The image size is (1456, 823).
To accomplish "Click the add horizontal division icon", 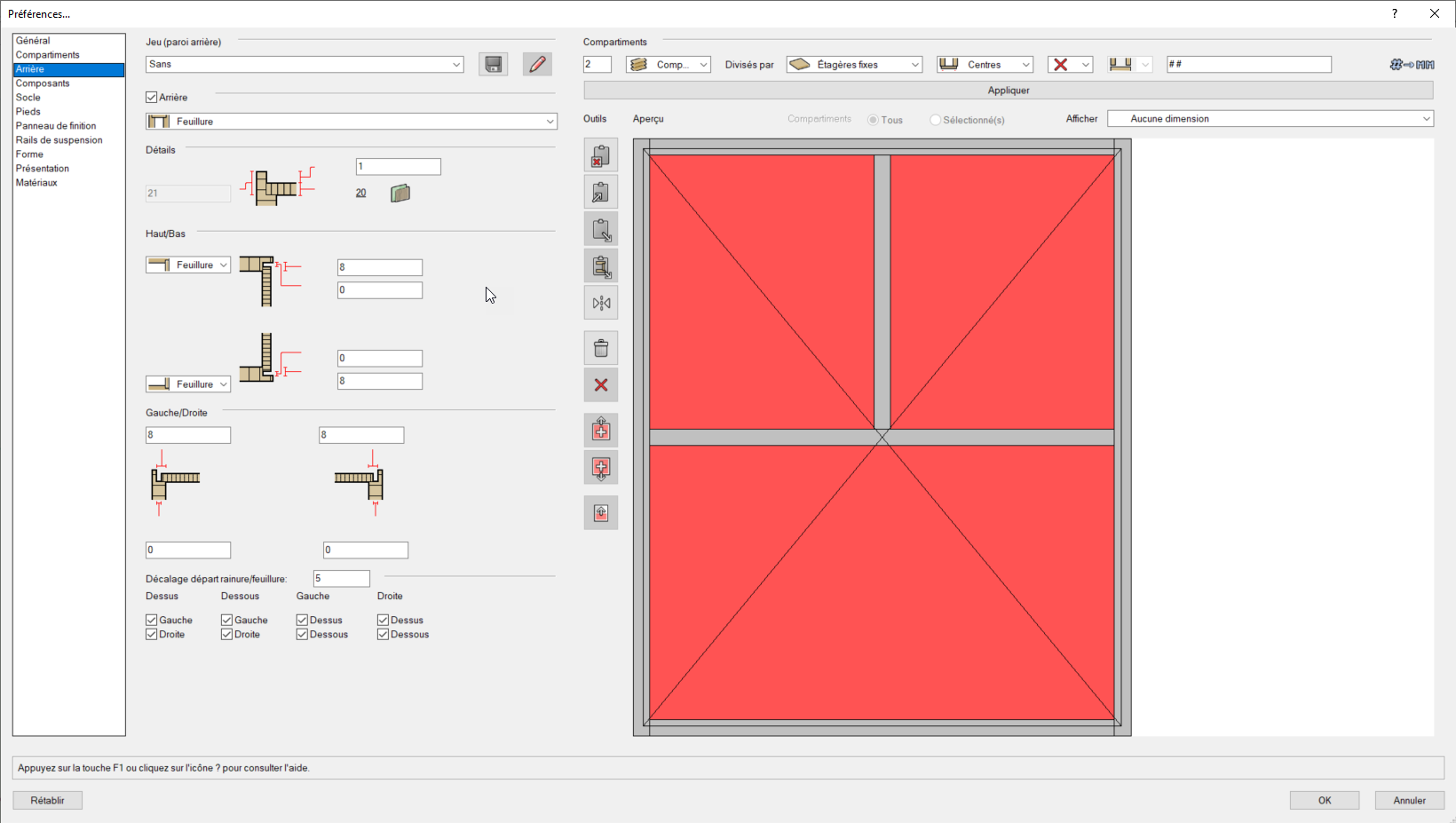I will click(601, 468).
